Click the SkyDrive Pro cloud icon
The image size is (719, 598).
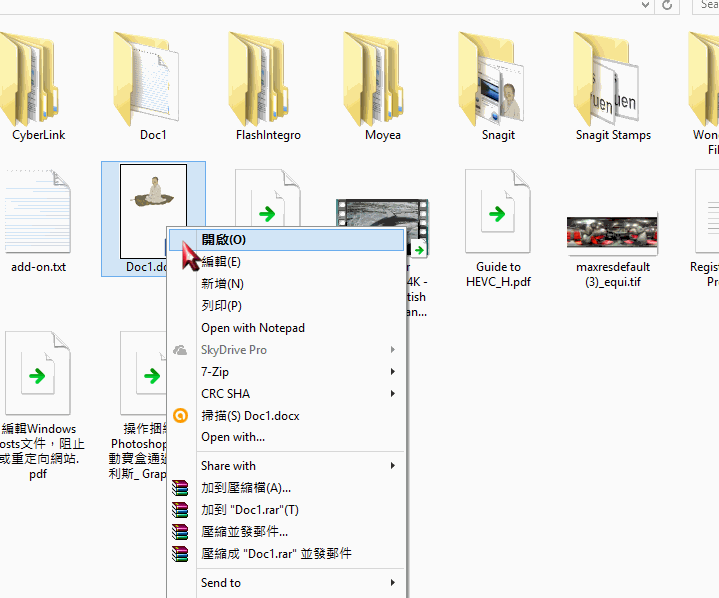180,350
